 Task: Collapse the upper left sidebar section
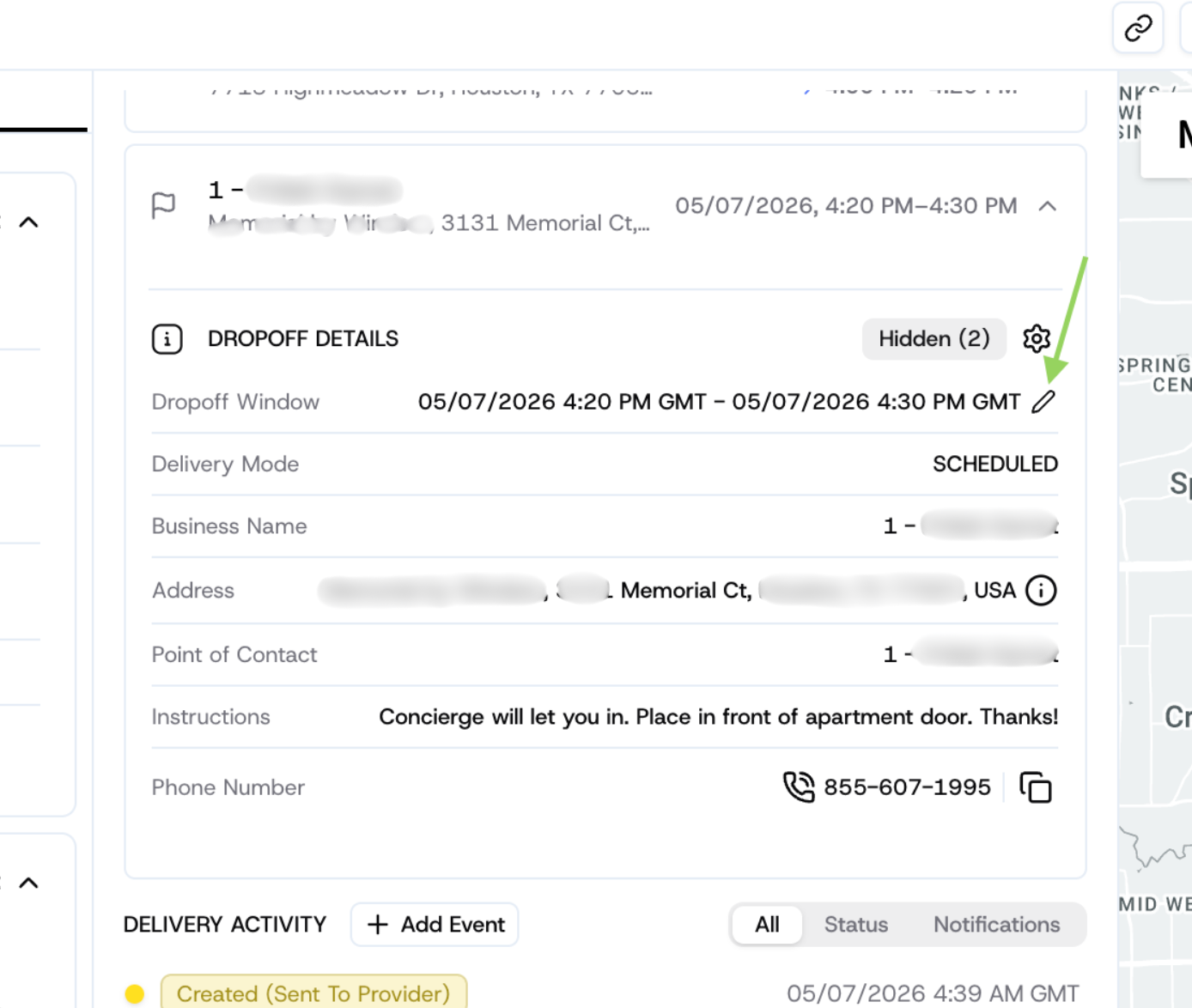click(x=29, y=222)
